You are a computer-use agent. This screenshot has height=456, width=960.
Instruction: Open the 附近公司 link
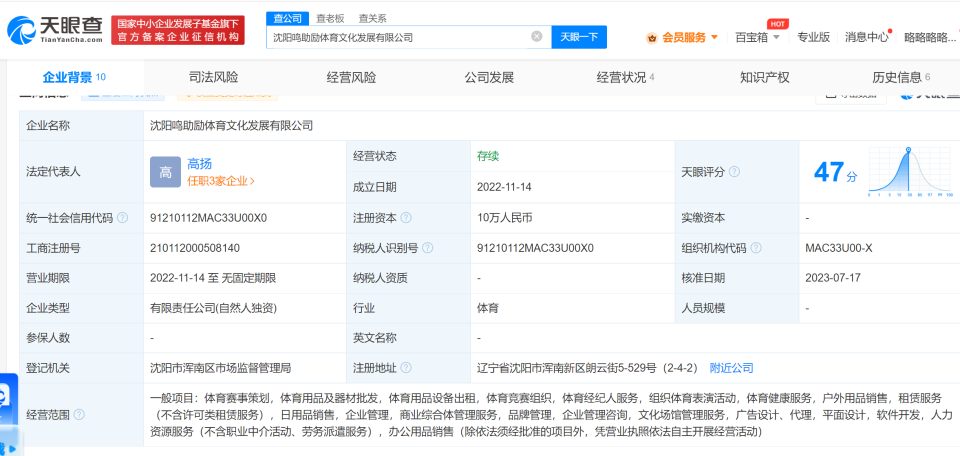point(731,368)
